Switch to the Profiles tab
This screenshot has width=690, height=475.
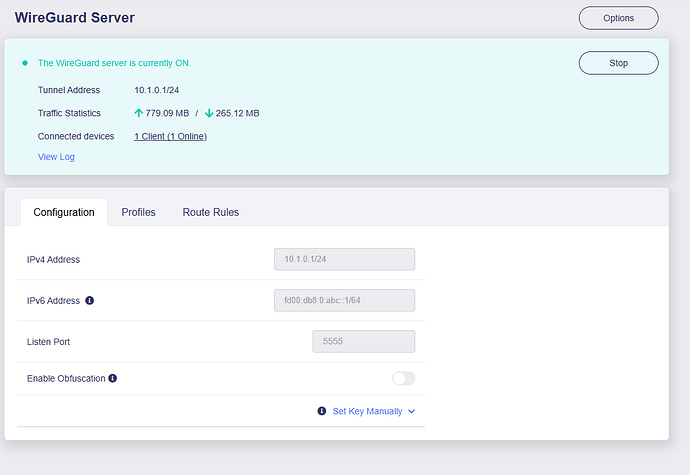[x=138, y=212]
